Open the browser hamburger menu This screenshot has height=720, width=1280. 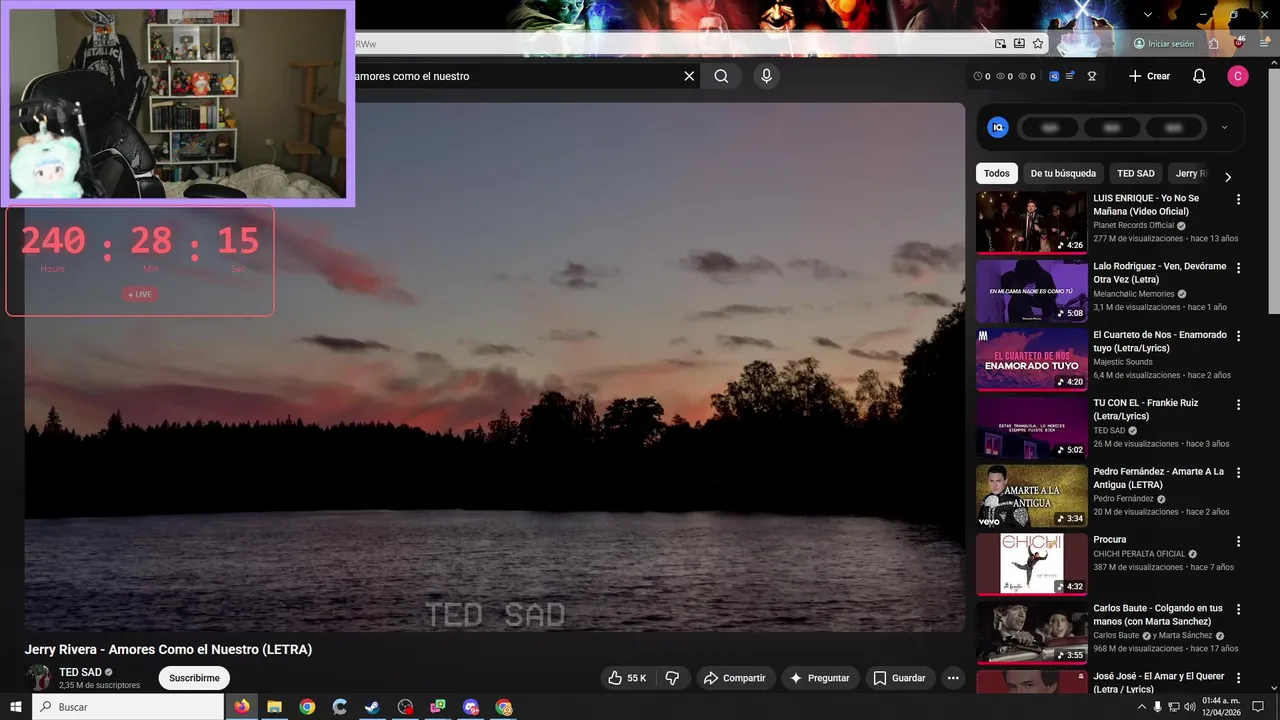click(1264, 44)
